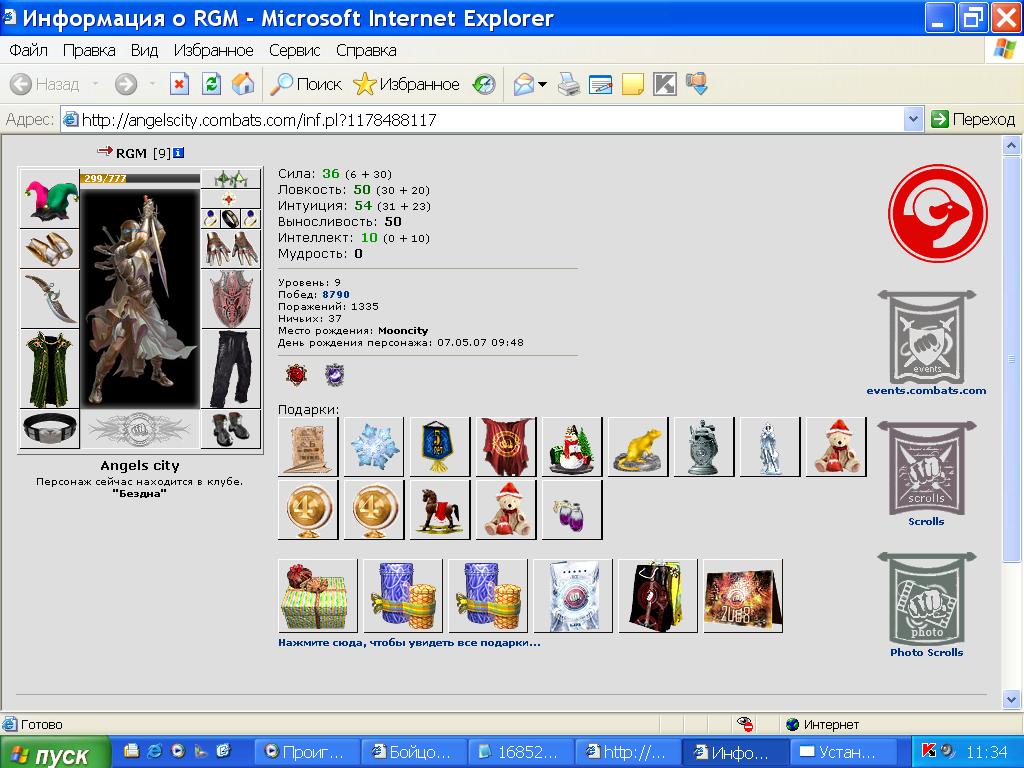Stop page loading with red X icon
The height and width of the screenshot is (768, 1024).
coord(179,84)
